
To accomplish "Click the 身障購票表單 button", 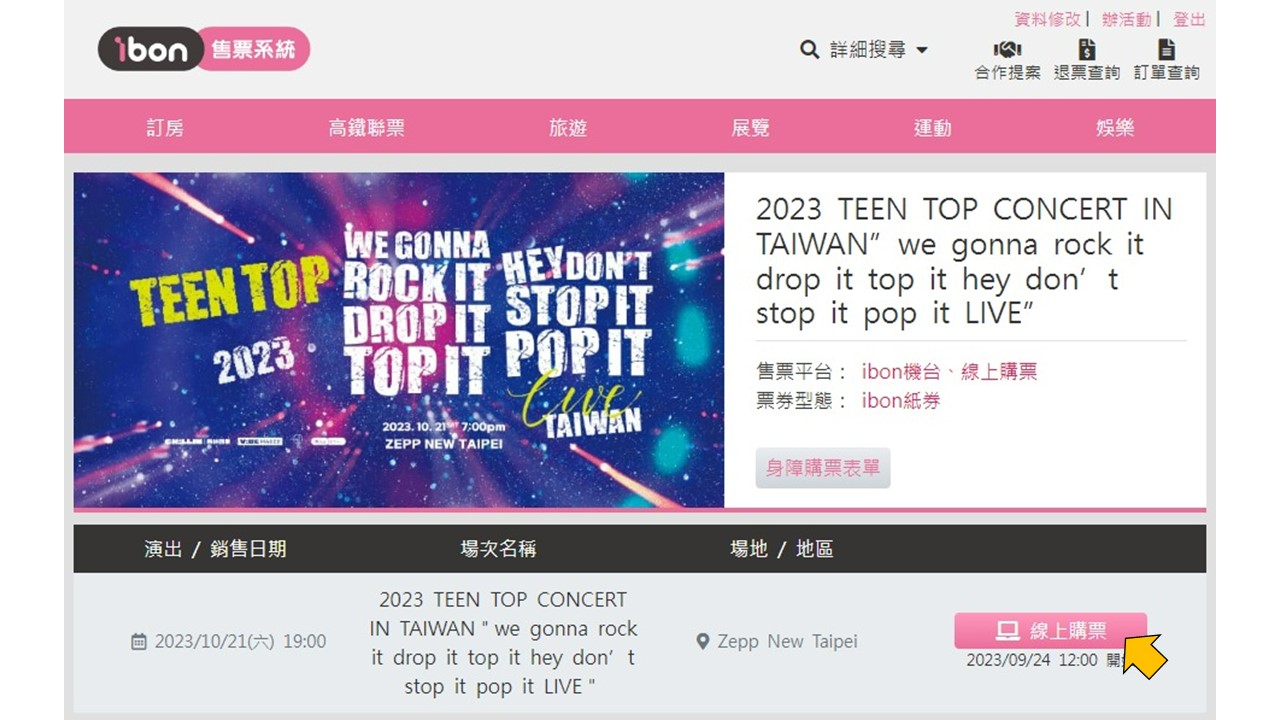I will [823, 467].
